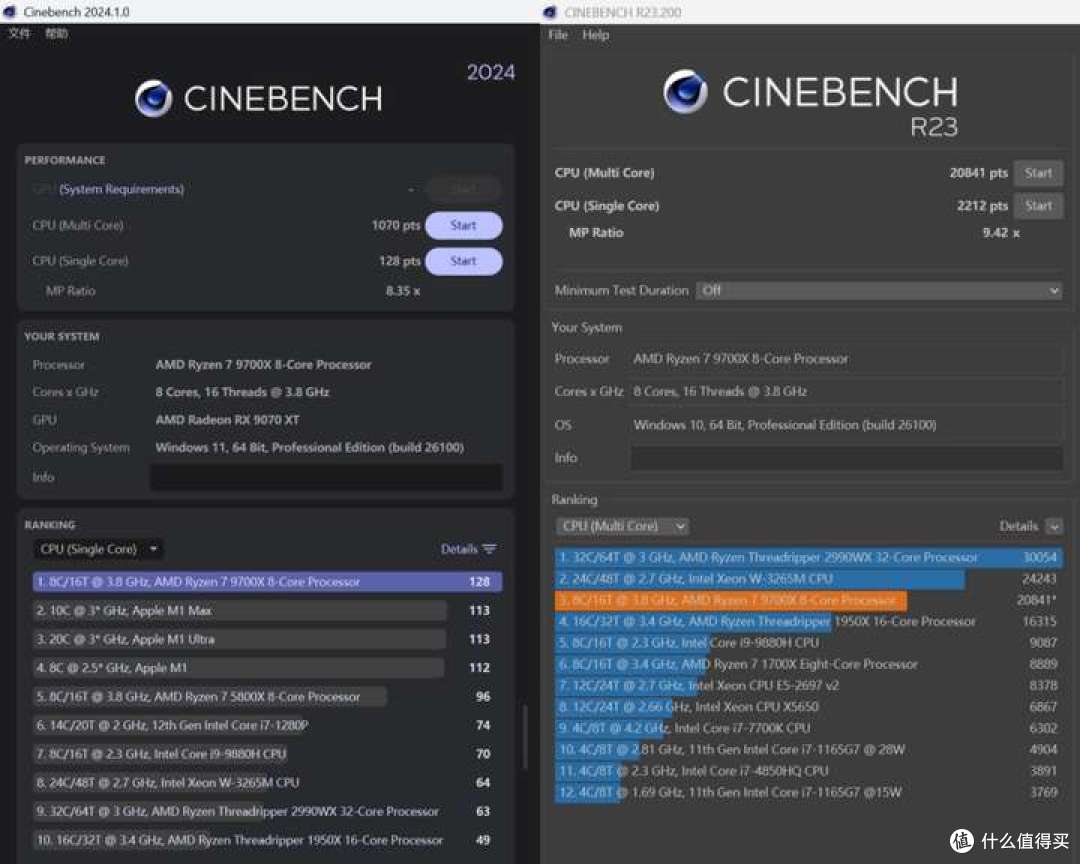Click the Cinebench R23 logo sphere

[x=685, y=92]
